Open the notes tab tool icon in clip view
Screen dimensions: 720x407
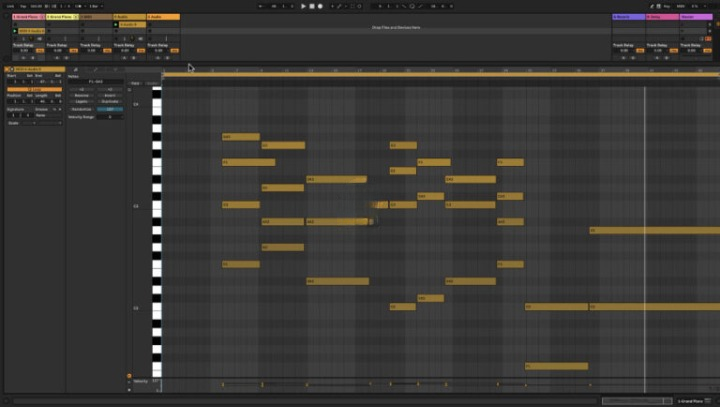[x=76, y=70]
